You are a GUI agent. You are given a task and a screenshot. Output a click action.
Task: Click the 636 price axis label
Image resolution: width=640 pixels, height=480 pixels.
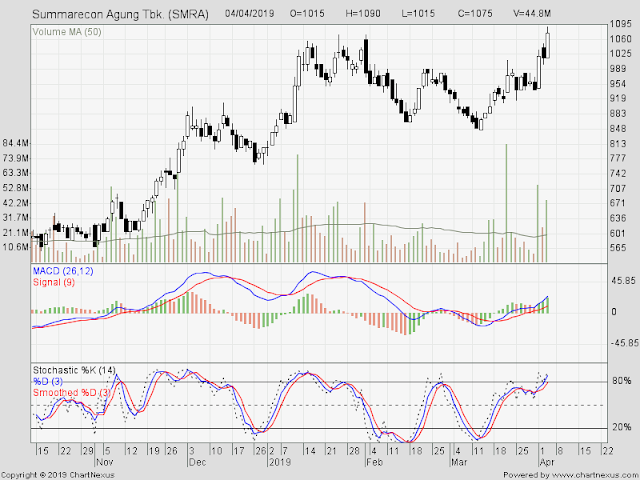click(618, 218)
